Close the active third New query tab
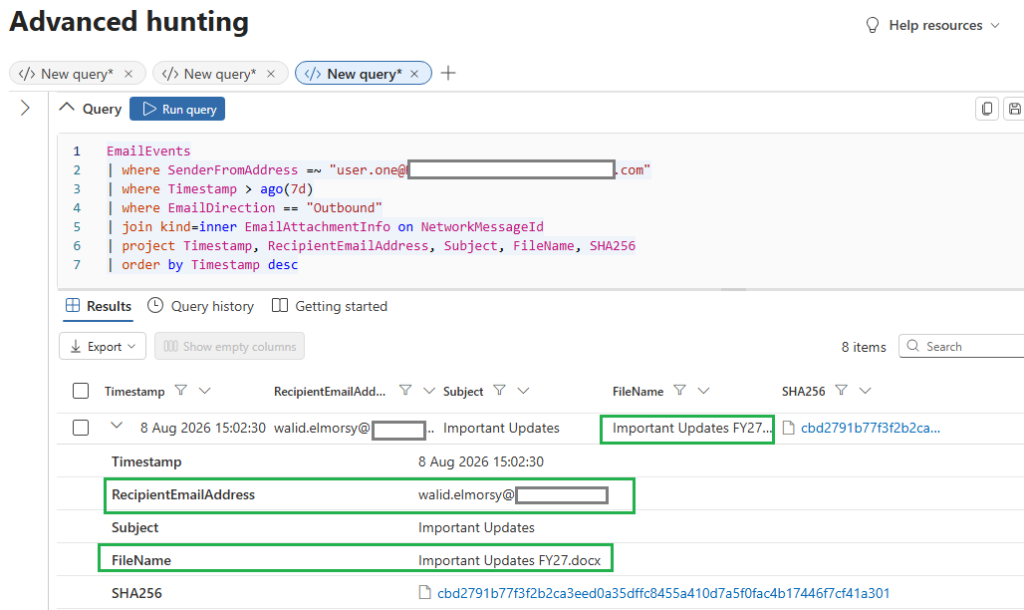Screen dimensions: 1024x610 click(x=414, y=74)
